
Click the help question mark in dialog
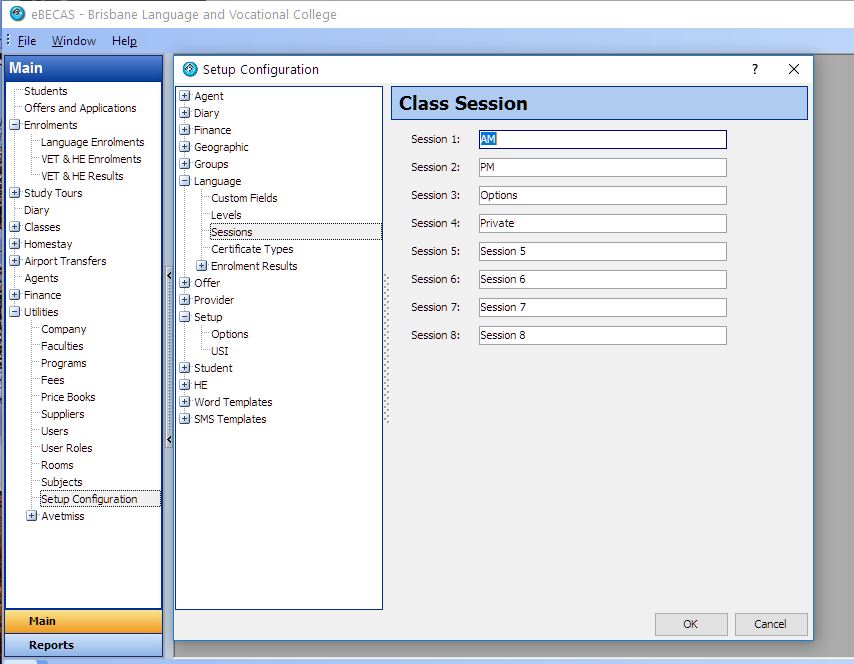coord(755,69)
